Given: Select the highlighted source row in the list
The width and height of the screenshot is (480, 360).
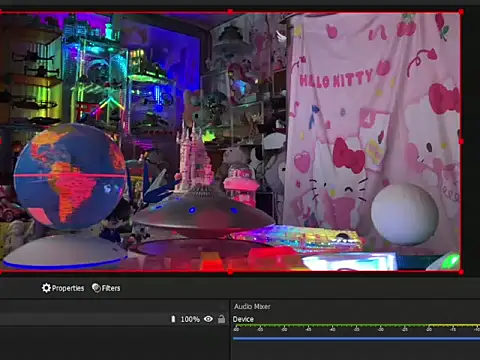Looking at the screenshot, I should [113, 319].
